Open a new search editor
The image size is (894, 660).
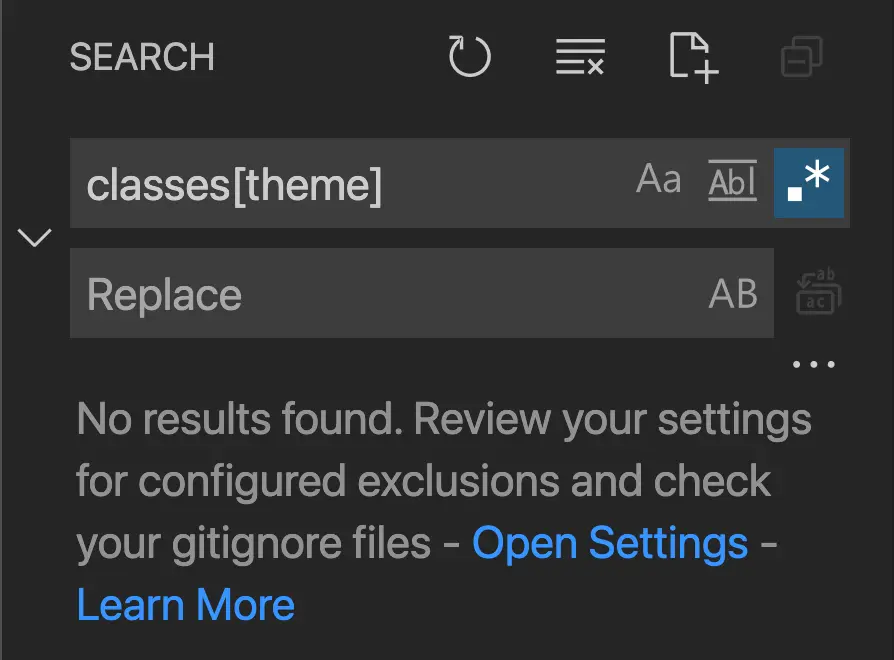(693, 58)
